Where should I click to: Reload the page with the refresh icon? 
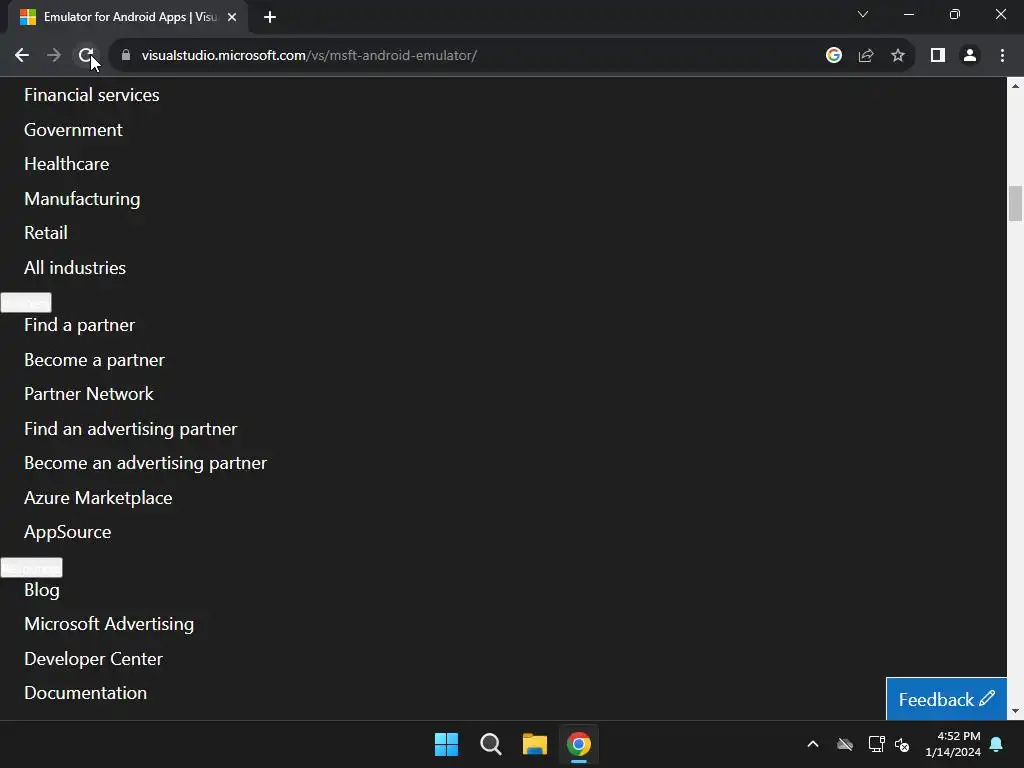click(x=86, y=56)
